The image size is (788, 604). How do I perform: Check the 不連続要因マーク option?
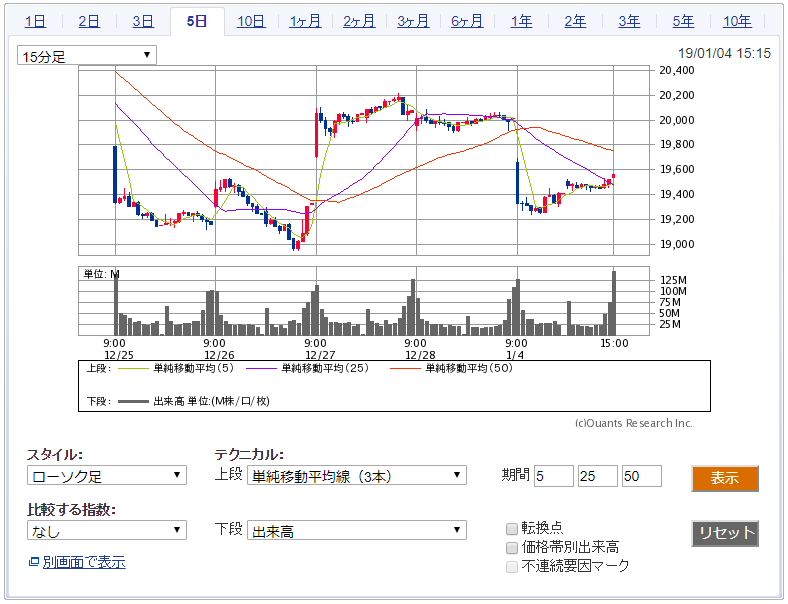(512, 566)
